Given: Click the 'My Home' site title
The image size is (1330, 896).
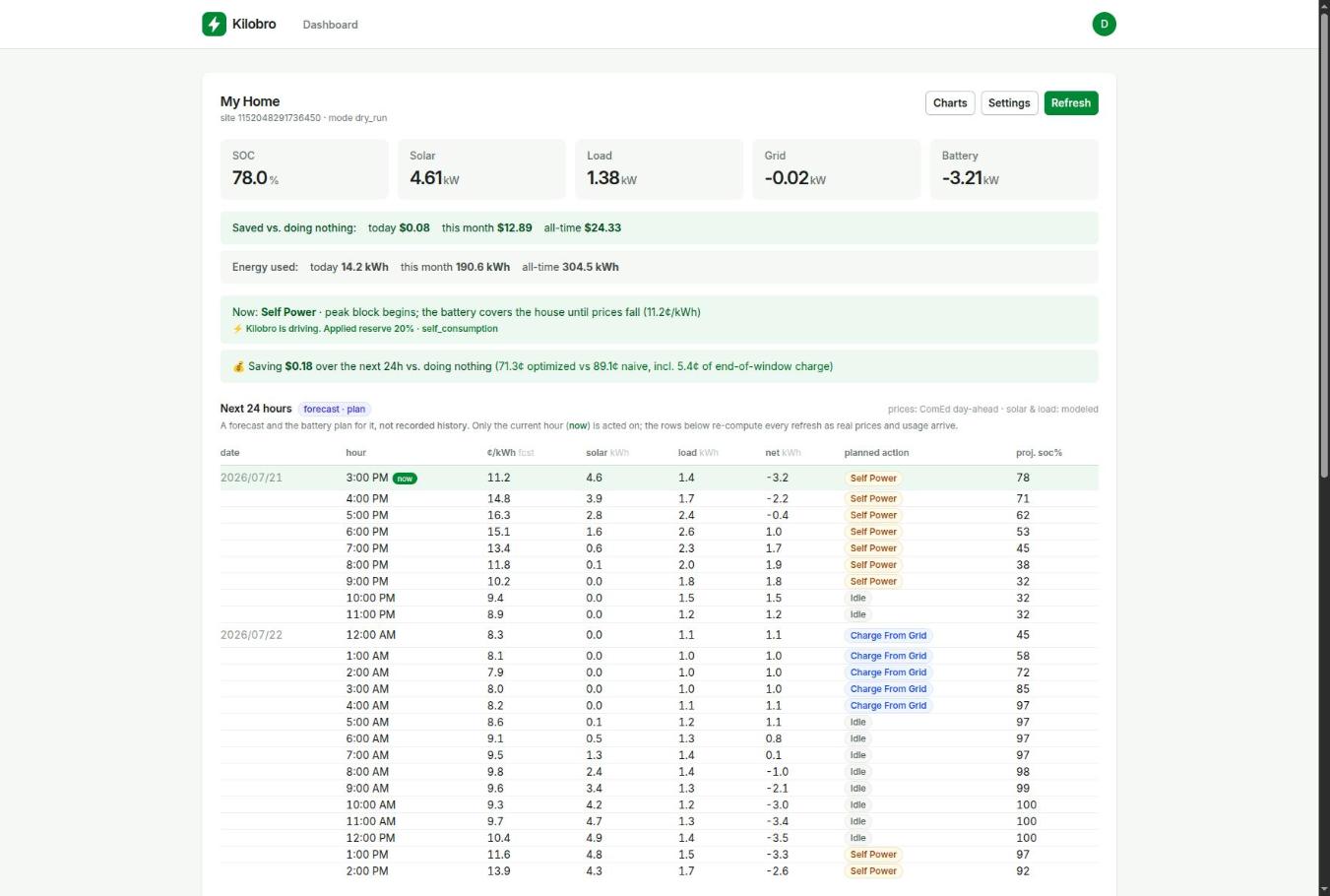Looking at the screenshot, I should coord(250,101).
